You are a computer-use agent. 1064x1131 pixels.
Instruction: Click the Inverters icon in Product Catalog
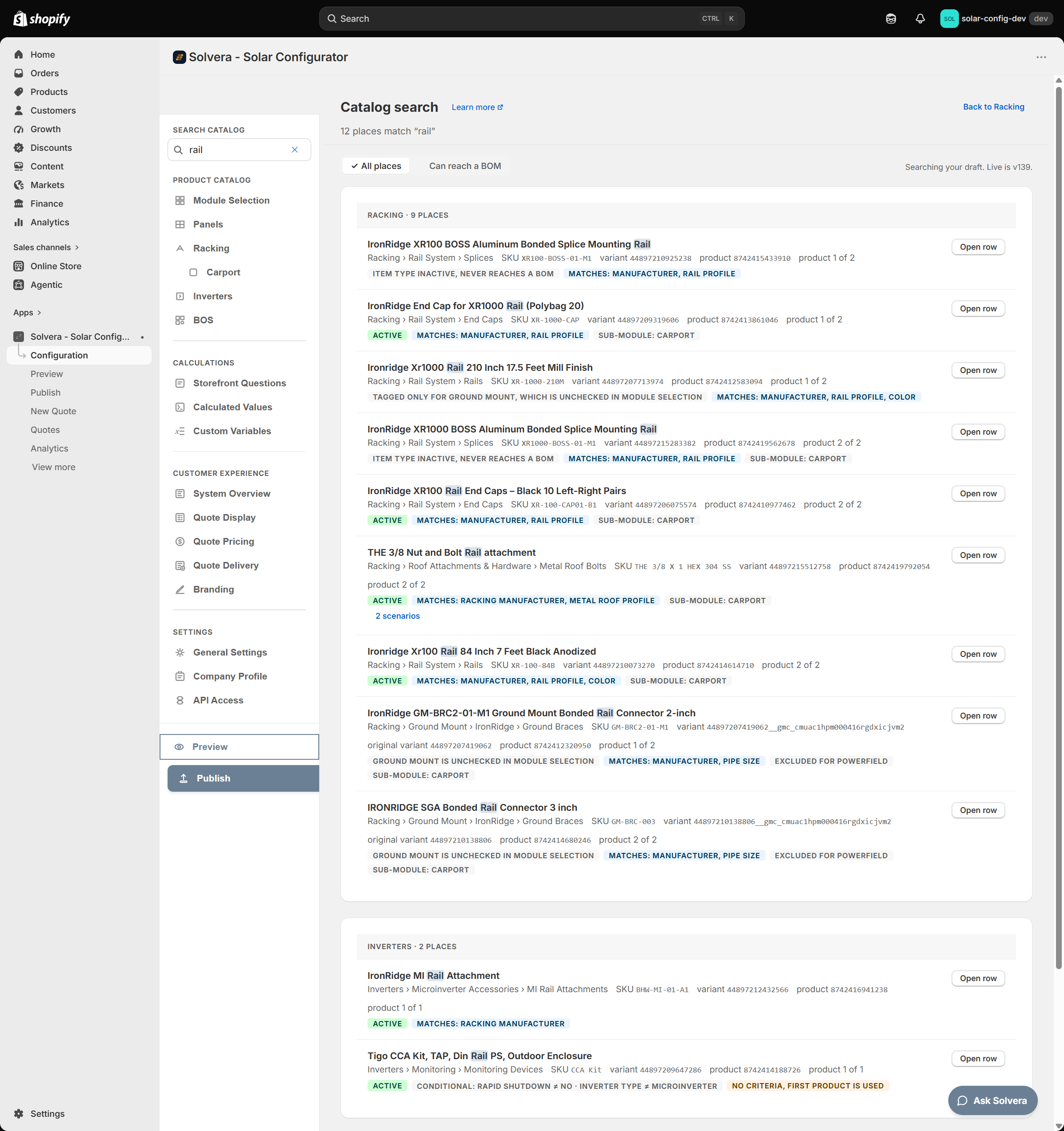[180, 296]
